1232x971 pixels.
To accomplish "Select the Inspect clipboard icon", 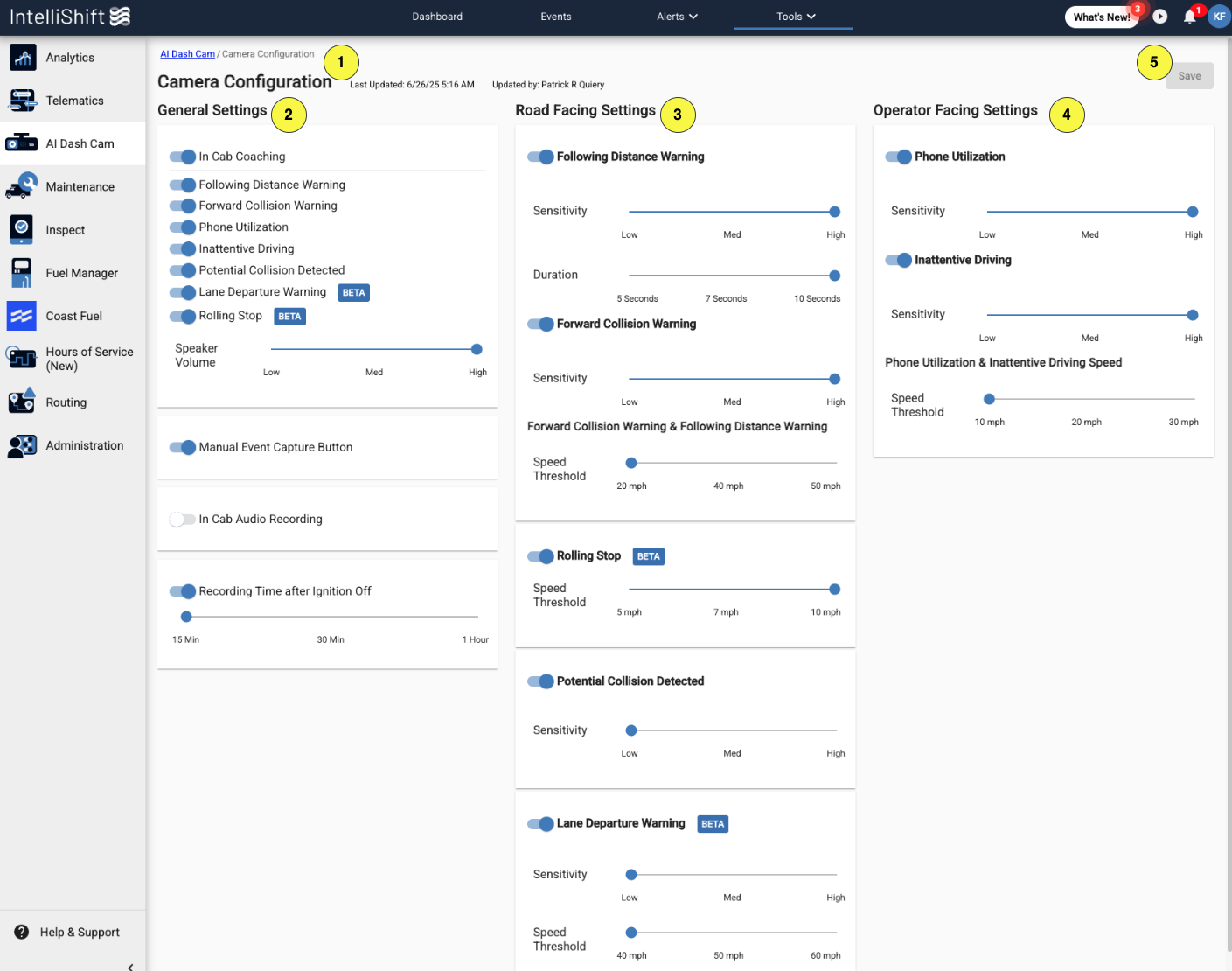I will (22, 229).
